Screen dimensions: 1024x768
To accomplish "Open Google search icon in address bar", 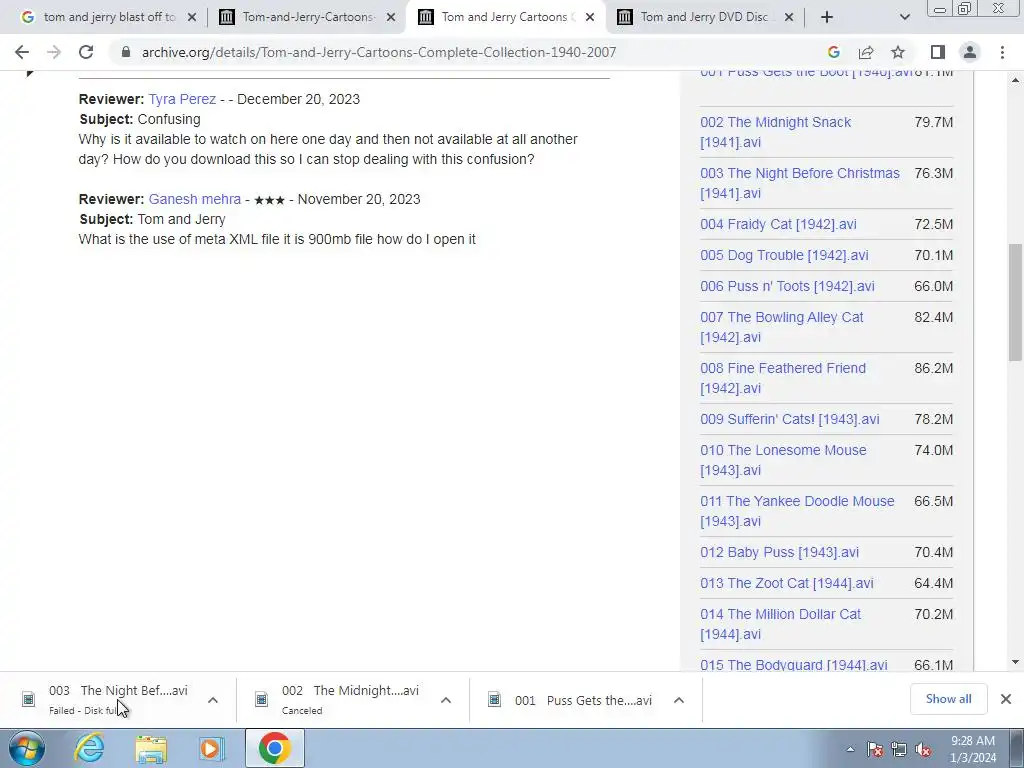I will coord(833,52).
